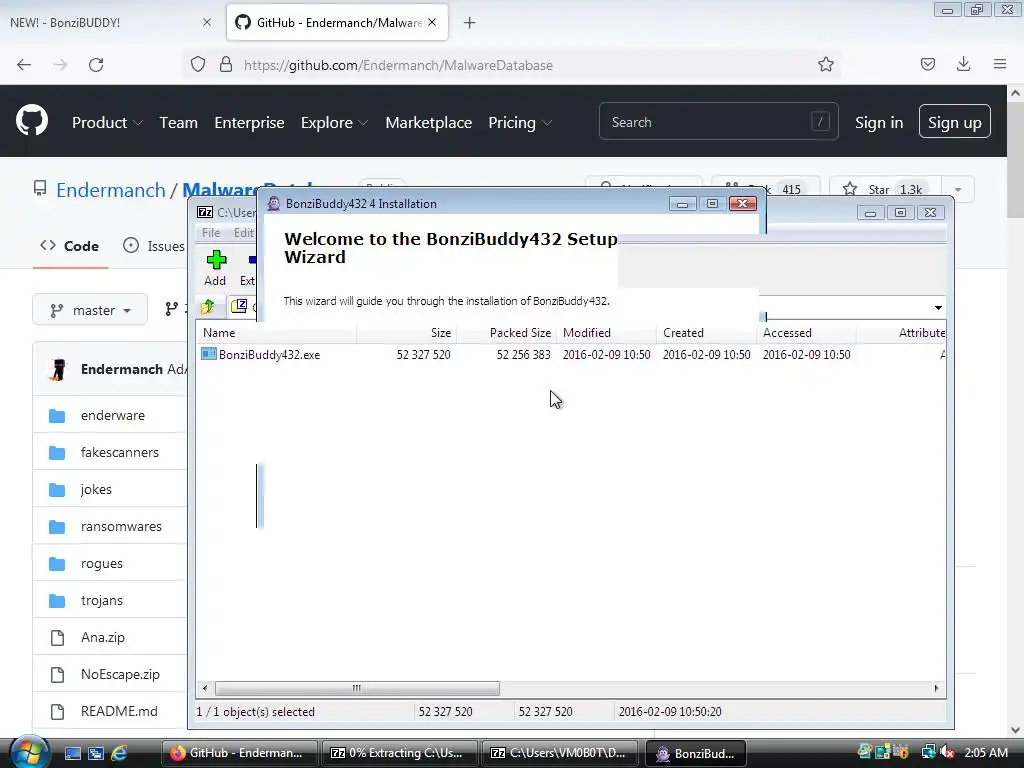The width and height of the screenshot is (1024, 768).
Task: Open the Marketplace menu link
Action: [x=428, y=122]
